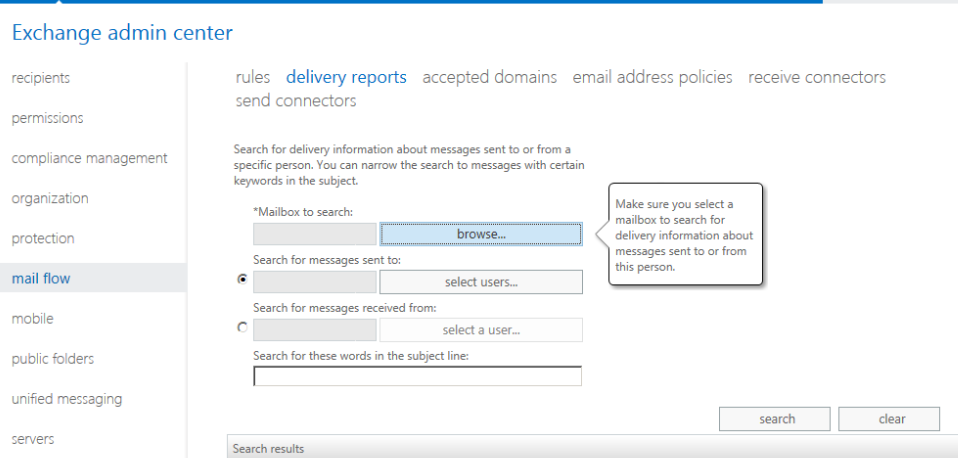The image size is (958, 458).
Task: Click the browse button for mailbox search
Action: point(481,234)
